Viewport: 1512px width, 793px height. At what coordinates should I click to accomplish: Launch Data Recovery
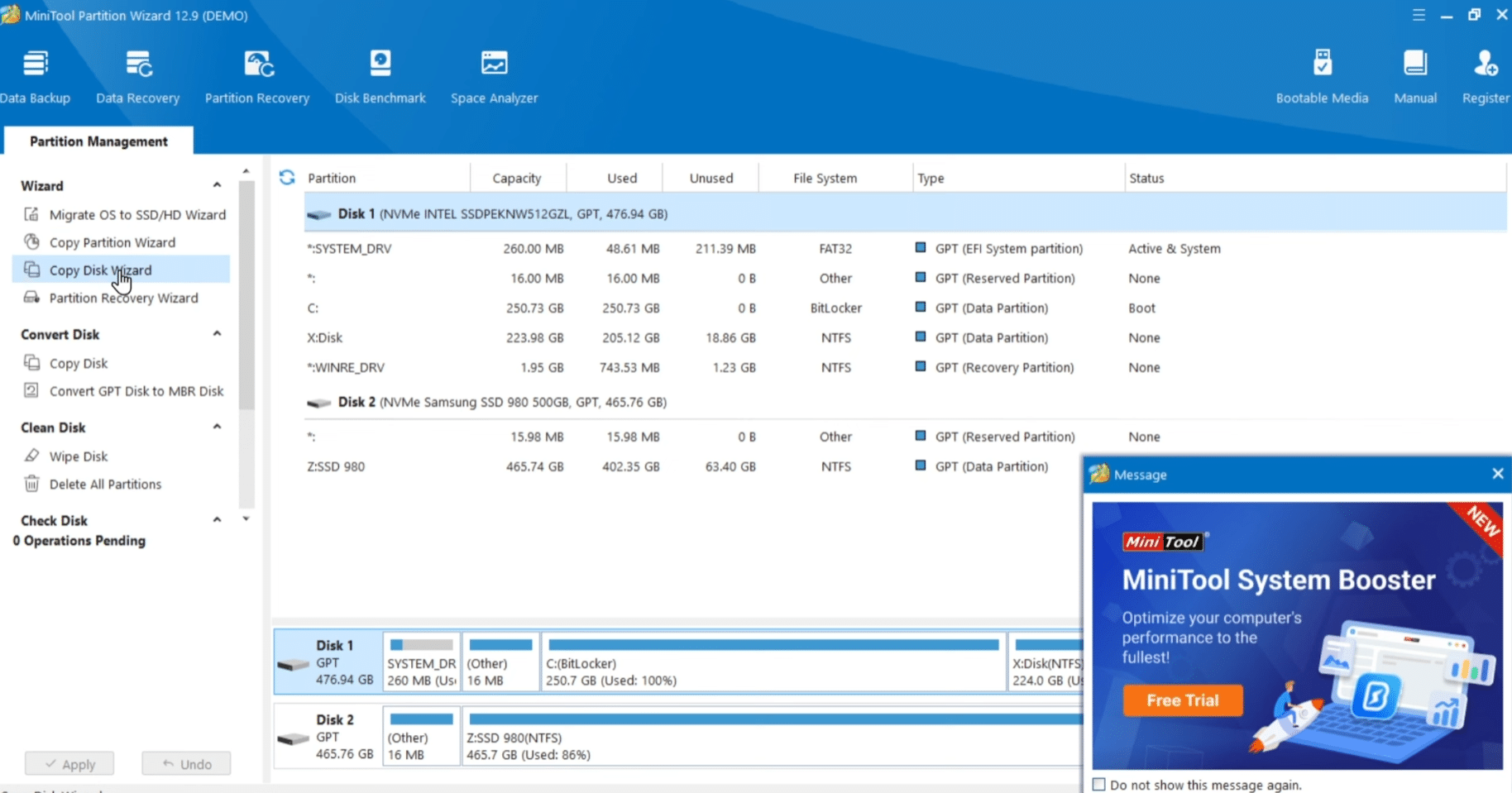(137, 74)
